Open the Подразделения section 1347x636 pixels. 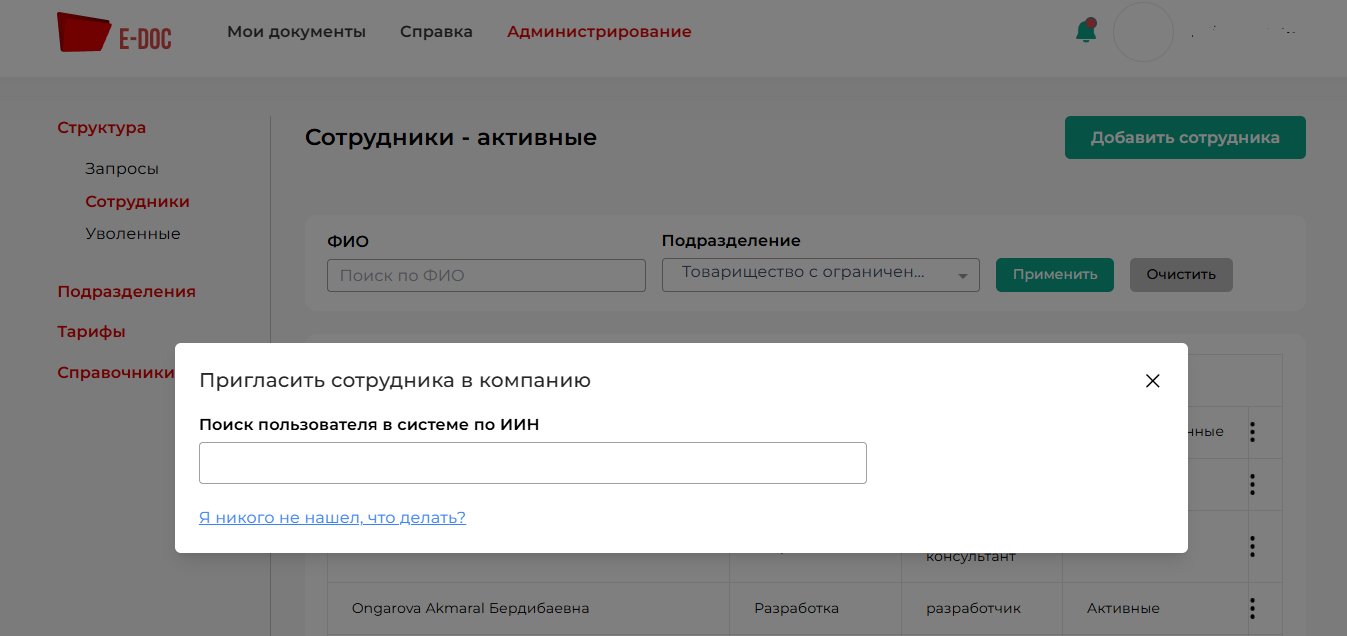[x=126, y=292]
